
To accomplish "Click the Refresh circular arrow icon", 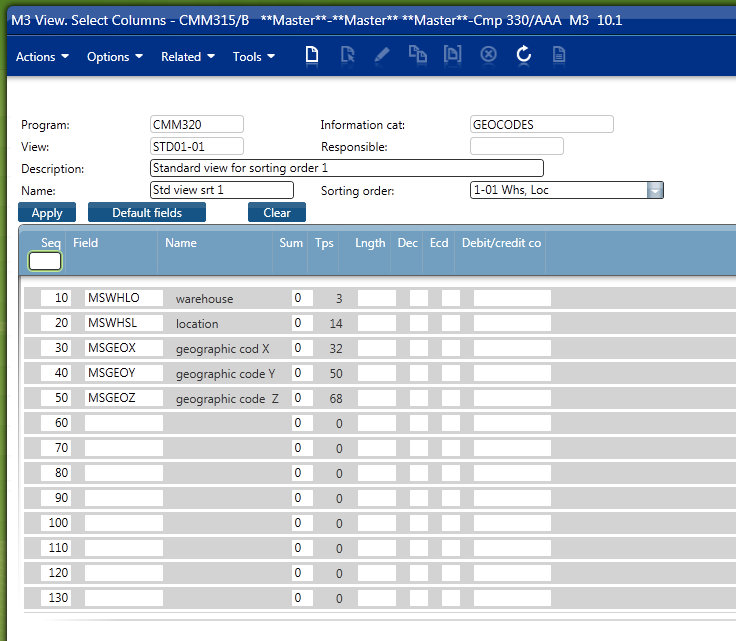I will tap(523, 56).
